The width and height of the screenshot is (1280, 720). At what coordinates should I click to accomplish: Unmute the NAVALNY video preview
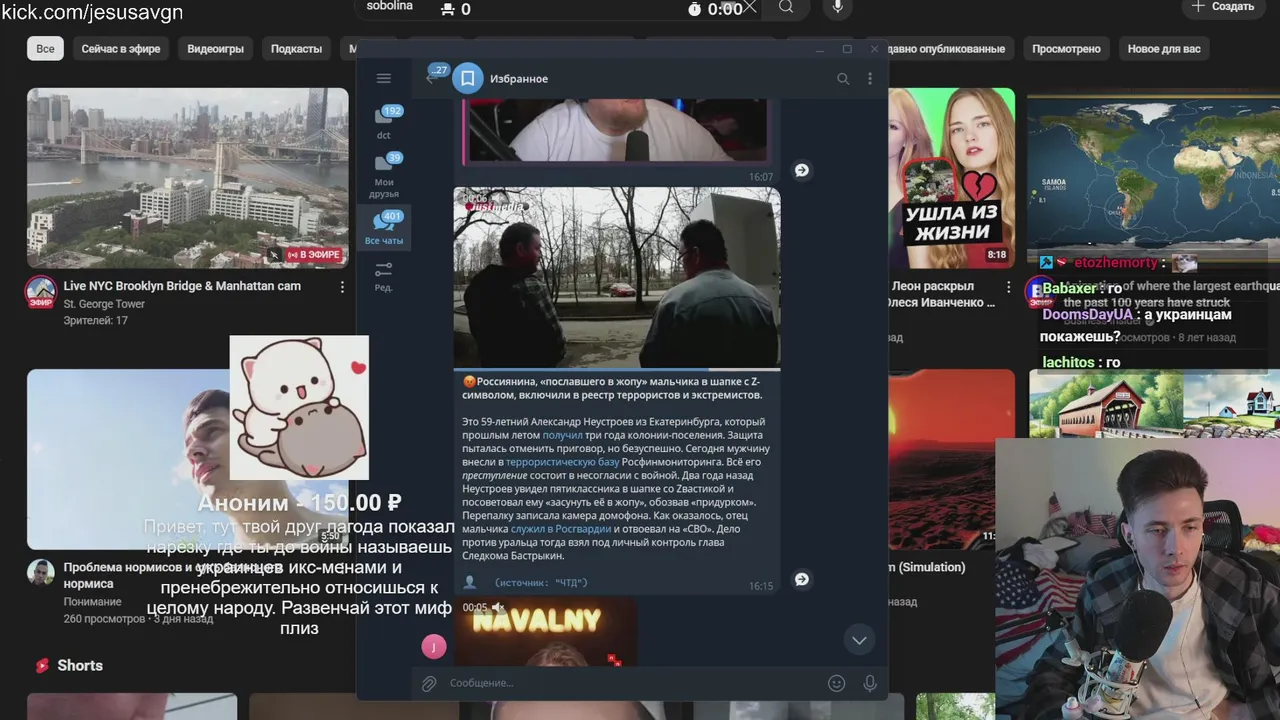pyautogui.click(x=498, y=607)
